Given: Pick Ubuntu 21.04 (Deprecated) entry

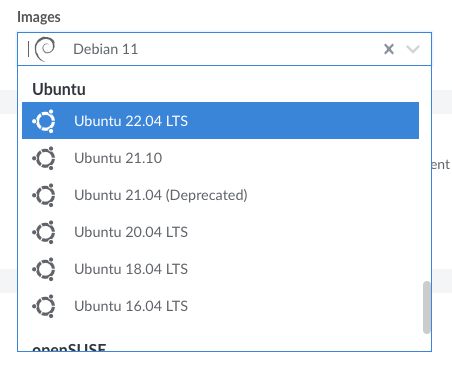Looking at the screenshot, I should click(x=220, y=195).
